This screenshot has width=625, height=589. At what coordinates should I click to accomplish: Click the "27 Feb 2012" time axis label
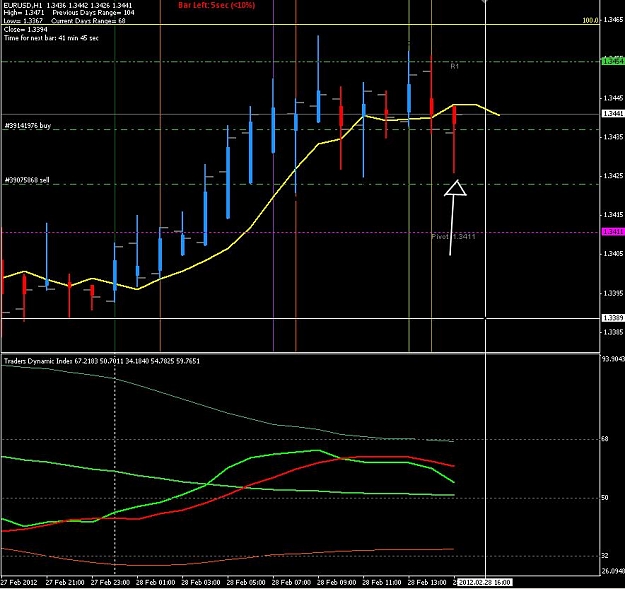point(19,582)
